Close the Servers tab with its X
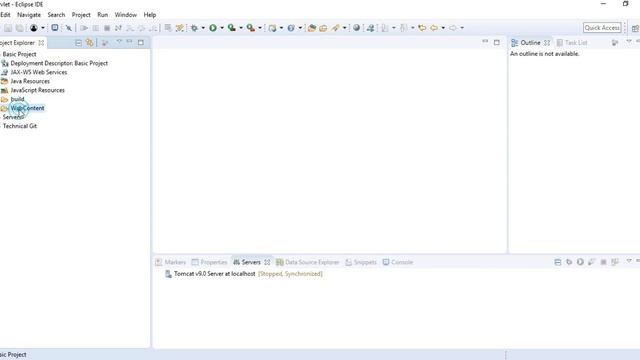 [267, 262]
